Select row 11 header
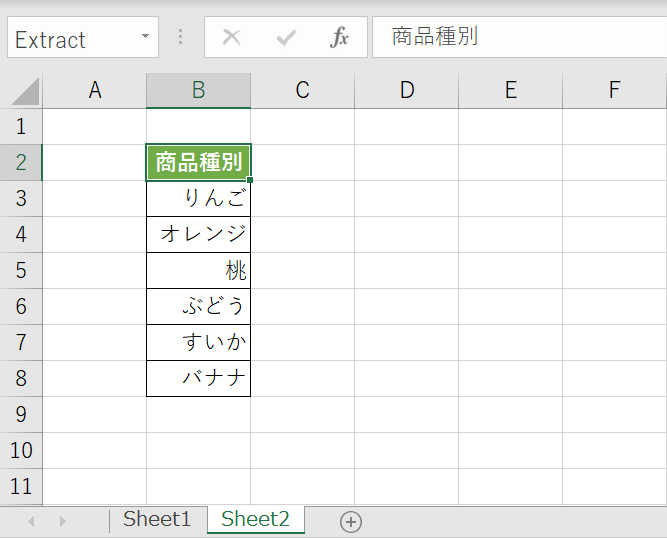This screenshot has width=667, height=538. click(21, 487)
